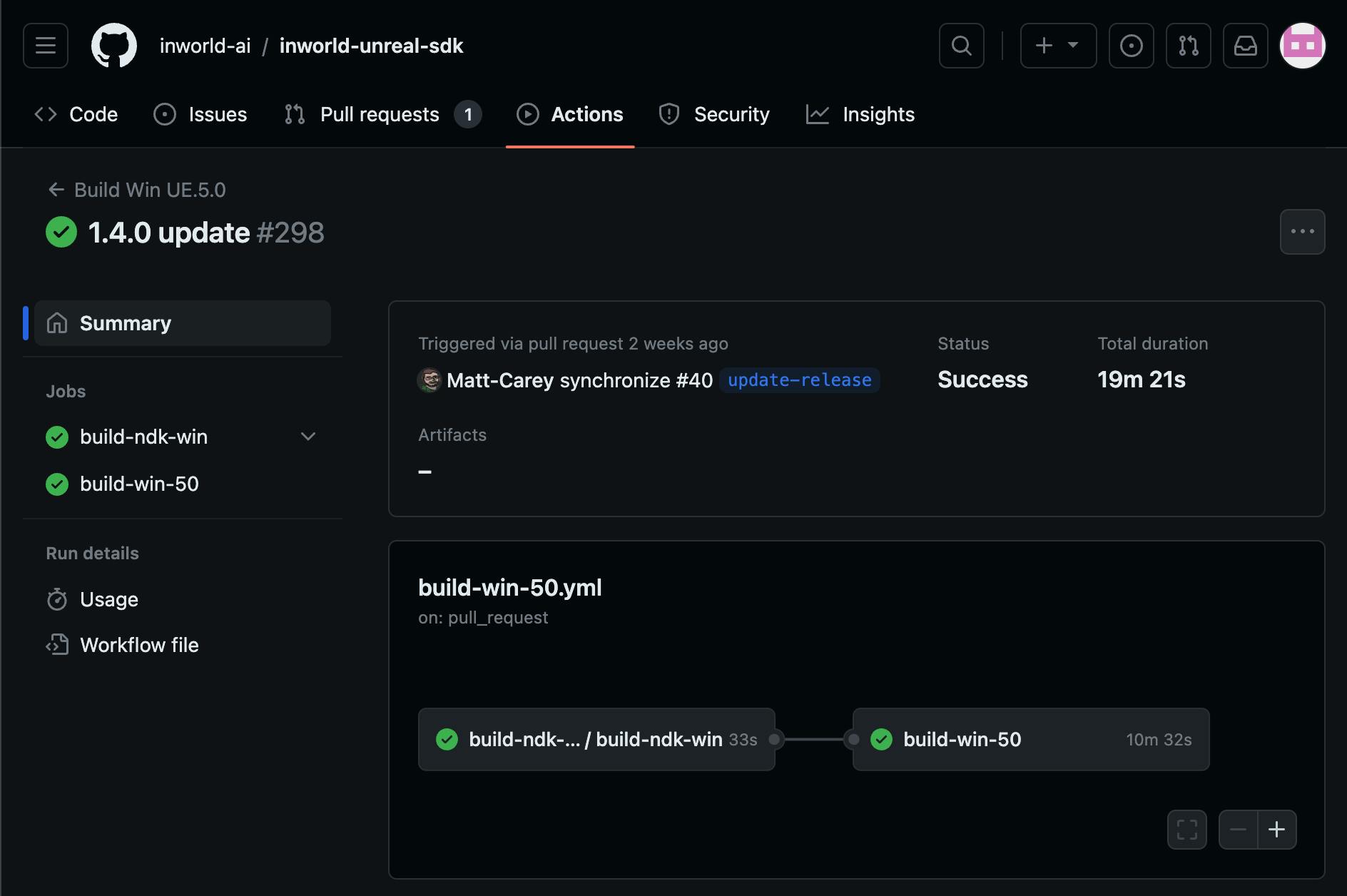Open the search magnifier icon

(961, 46)
